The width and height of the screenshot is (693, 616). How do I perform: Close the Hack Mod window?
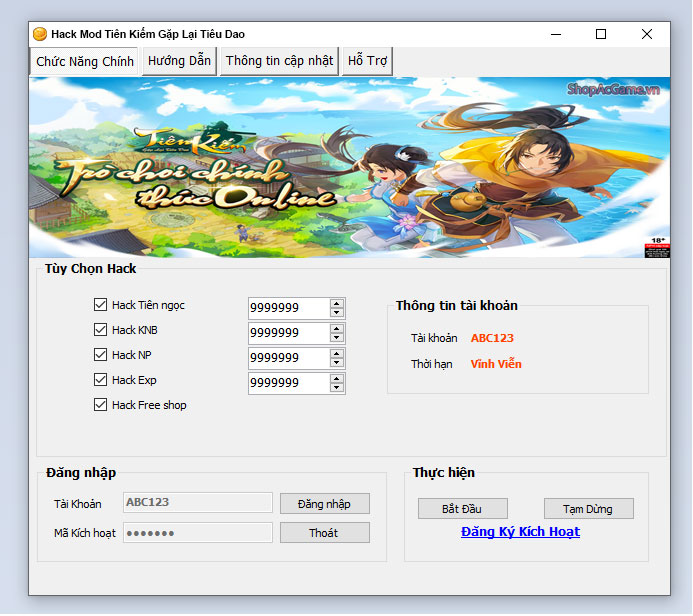coord(647,34)
